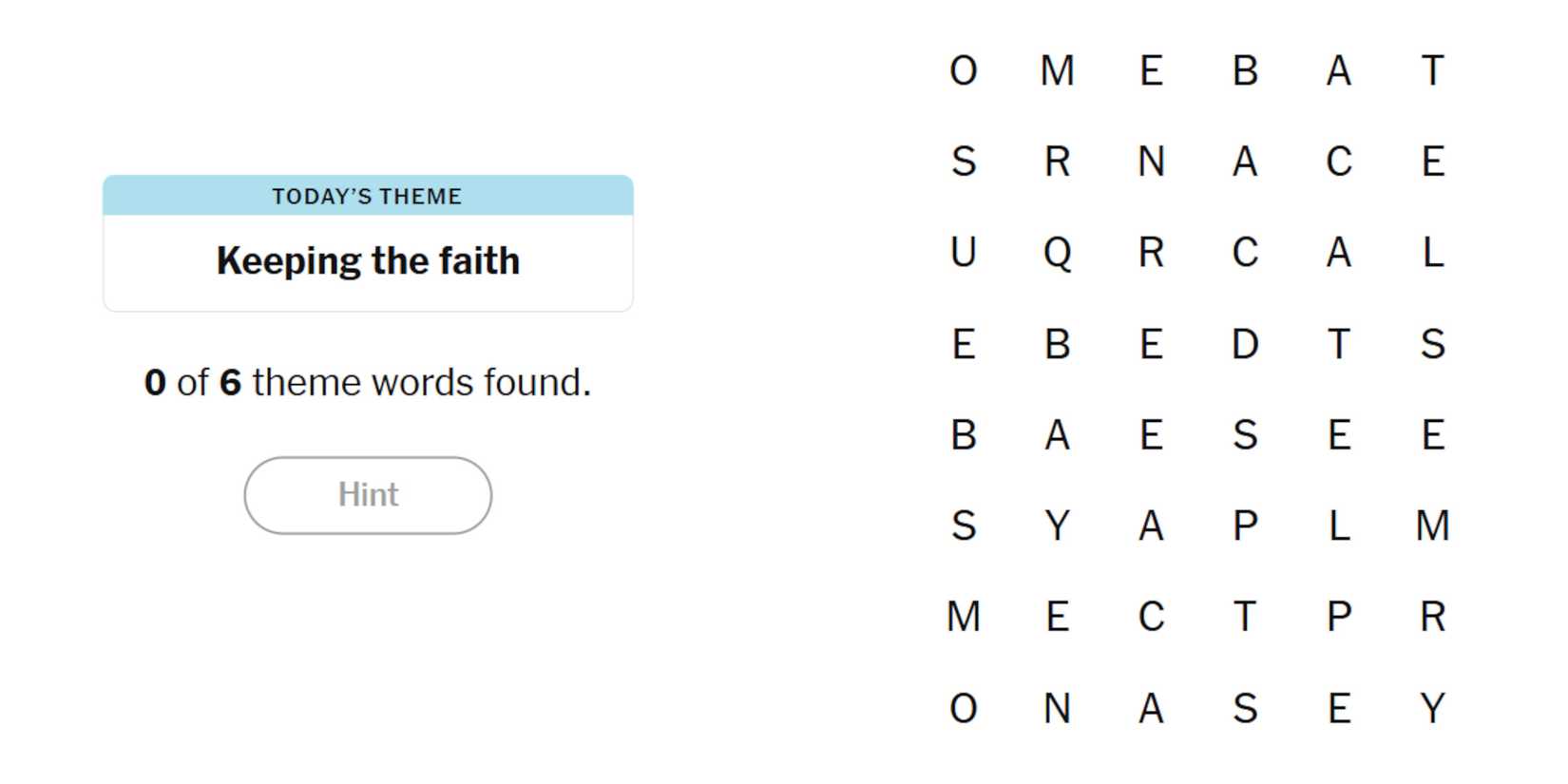Screen dimensions: 1568x784
Task: Click the Hint button
Action: tap(368, 495)
